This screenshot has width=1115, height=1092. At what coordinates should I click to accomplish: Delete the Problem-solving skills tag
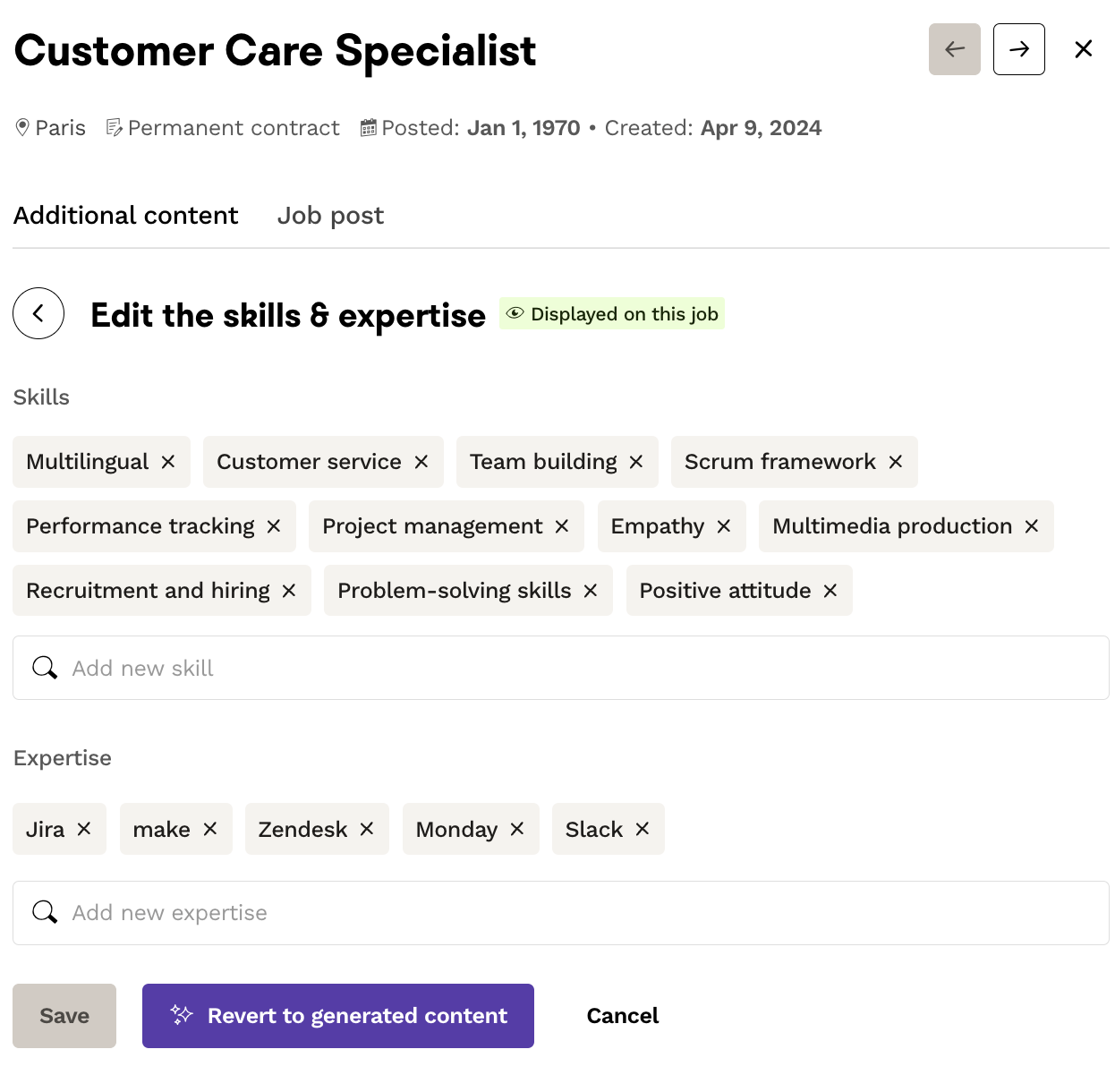(591, 591)
